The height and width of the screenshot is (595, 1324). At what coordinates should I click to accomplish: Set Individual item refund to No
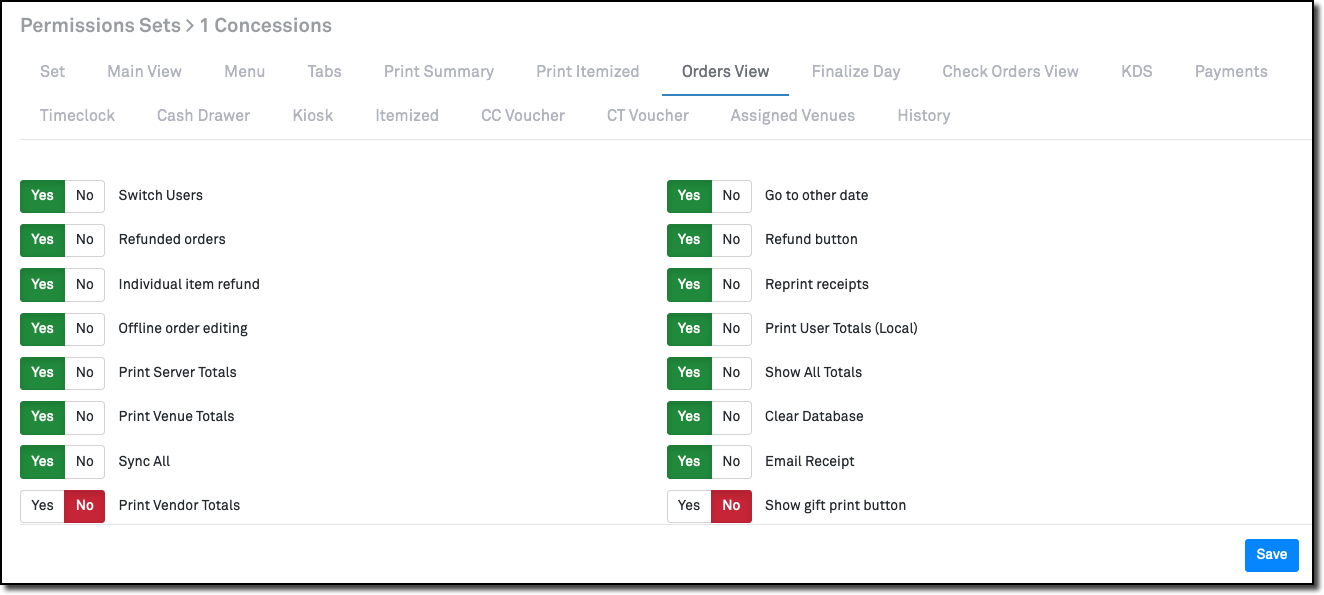[85, 284]
